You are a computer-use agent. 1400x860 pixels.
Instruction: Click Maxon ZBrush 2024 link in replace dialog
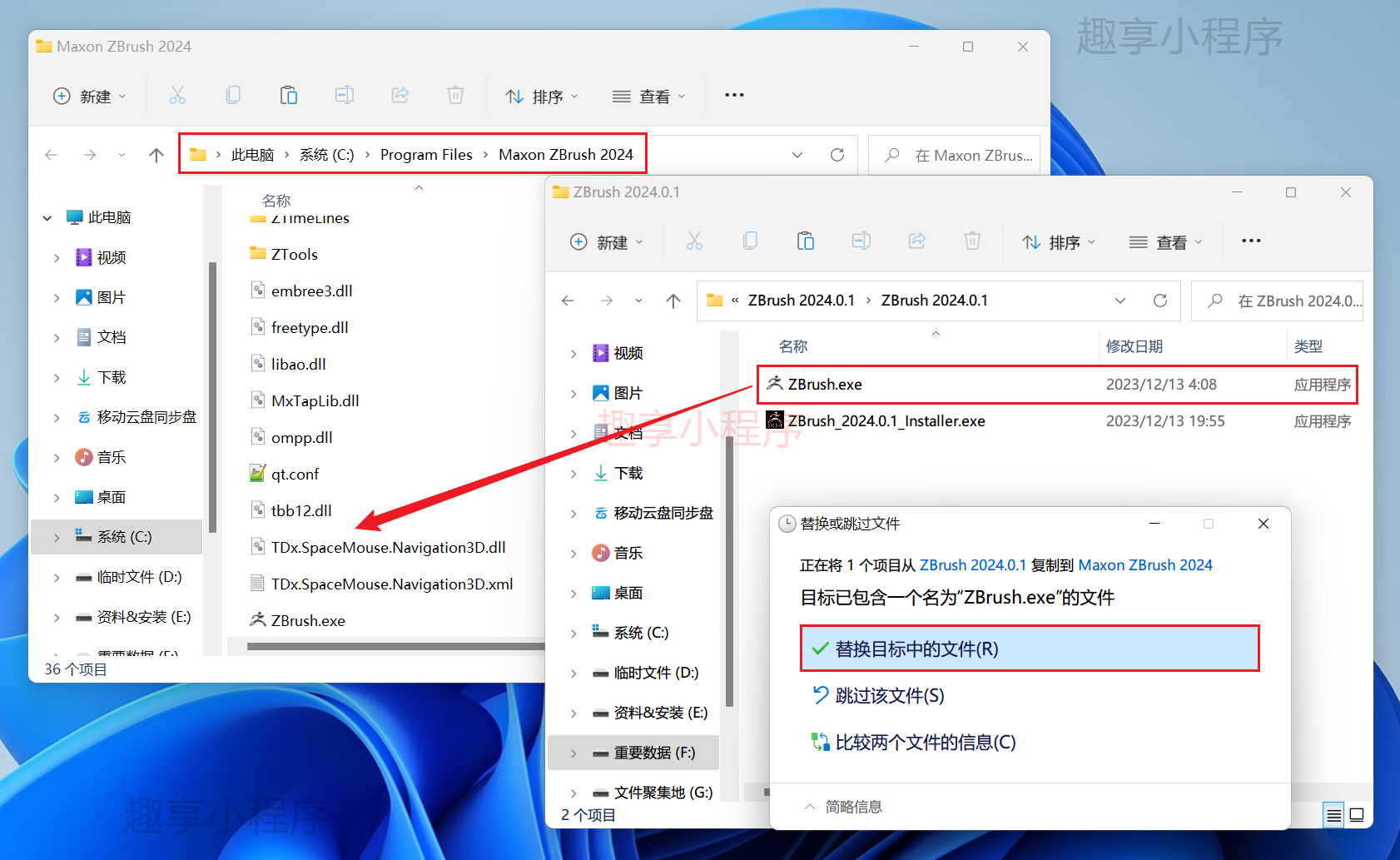[1145, 565]
